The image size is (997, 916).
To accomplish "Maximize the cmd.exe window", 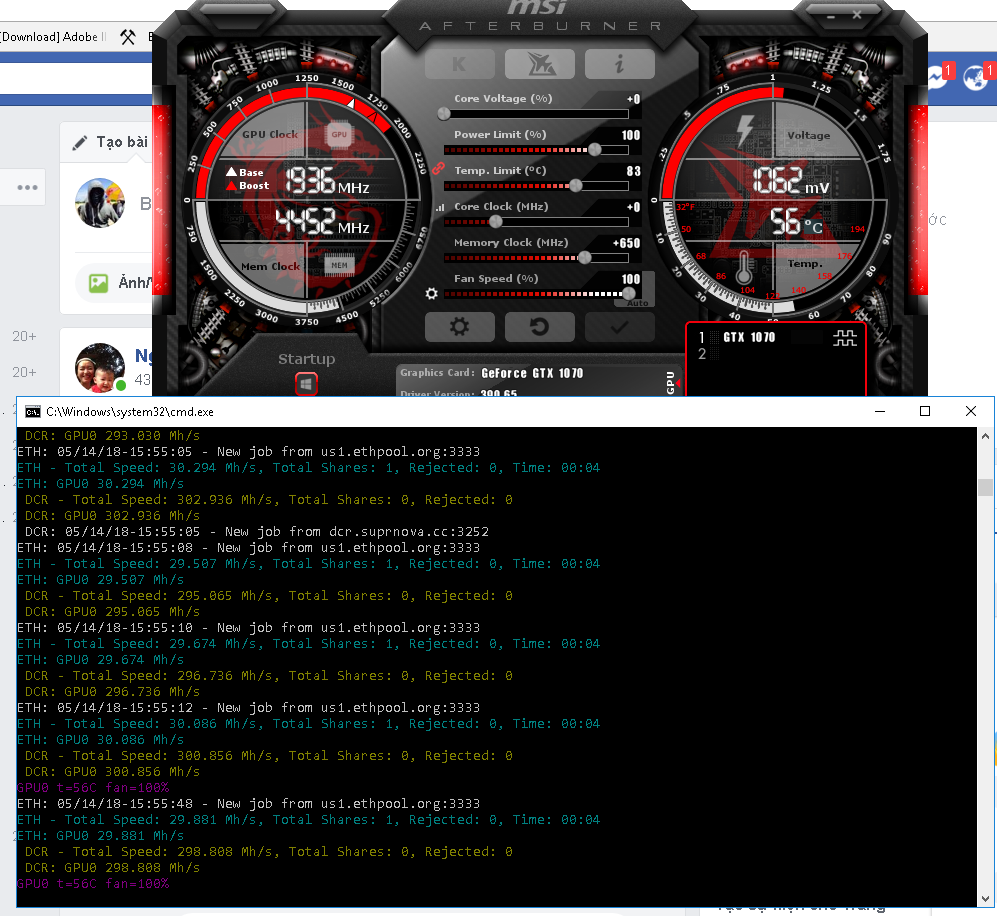I will coord(925,411).
